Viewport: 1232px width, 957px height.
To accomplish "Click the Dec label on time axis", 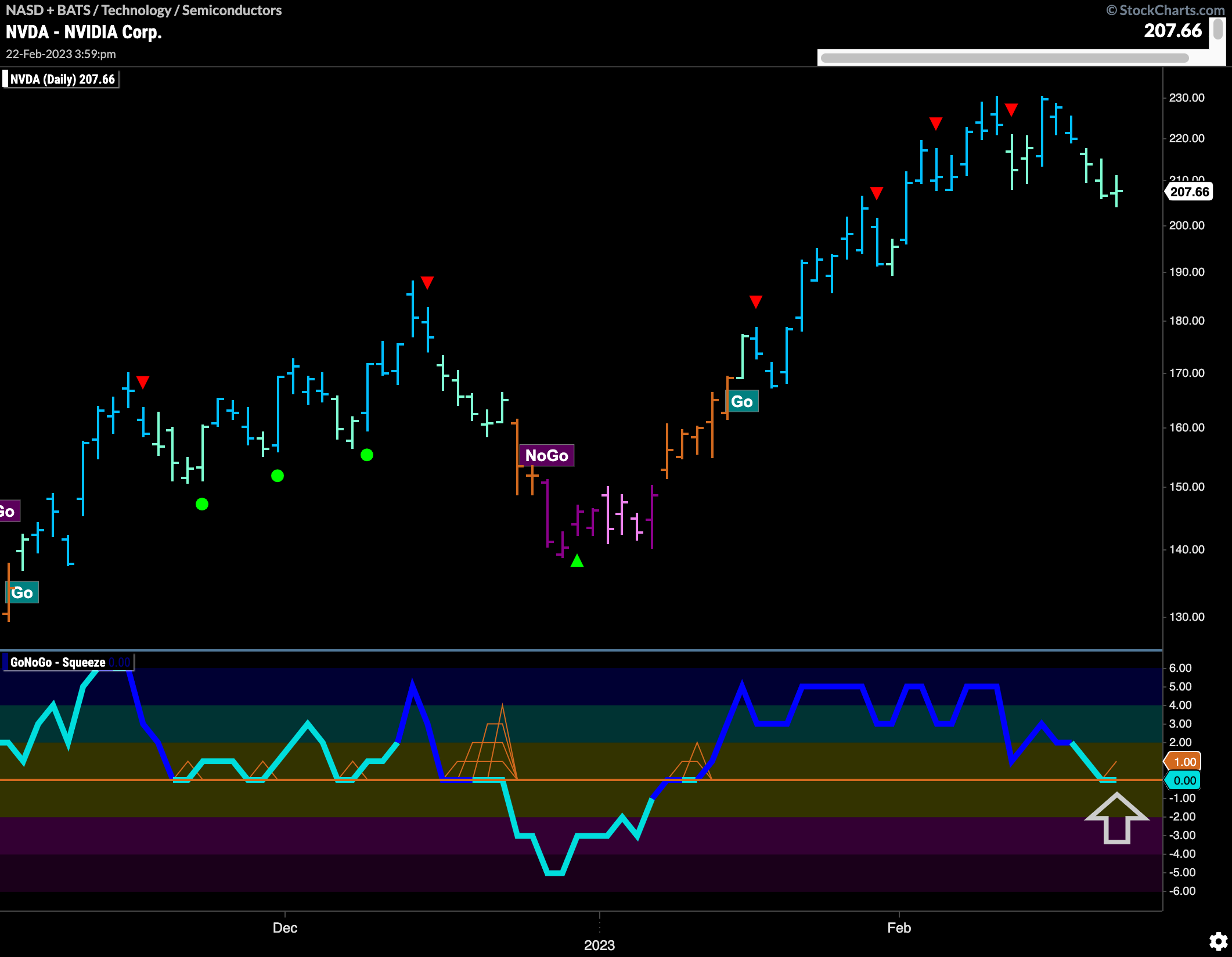I will point(285,927).
